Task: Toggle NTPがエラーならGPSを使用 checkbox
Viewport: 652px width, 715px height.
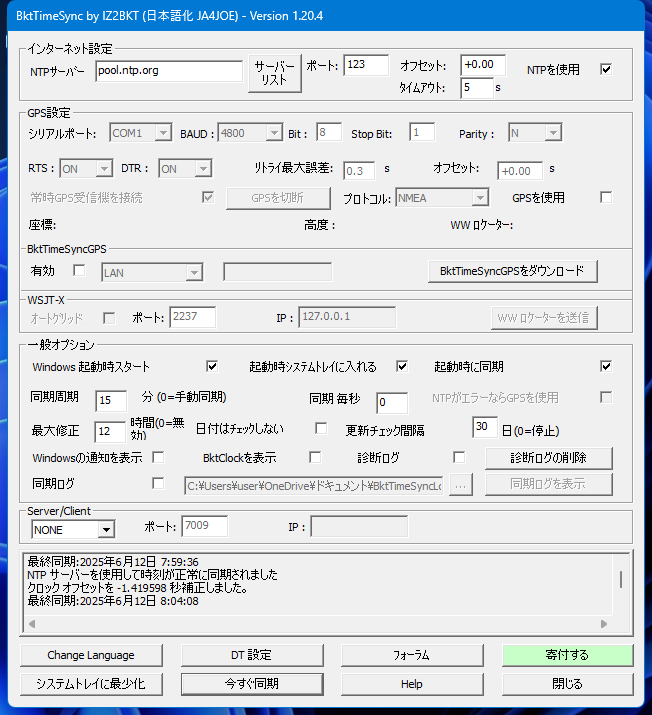Action: 605,397
